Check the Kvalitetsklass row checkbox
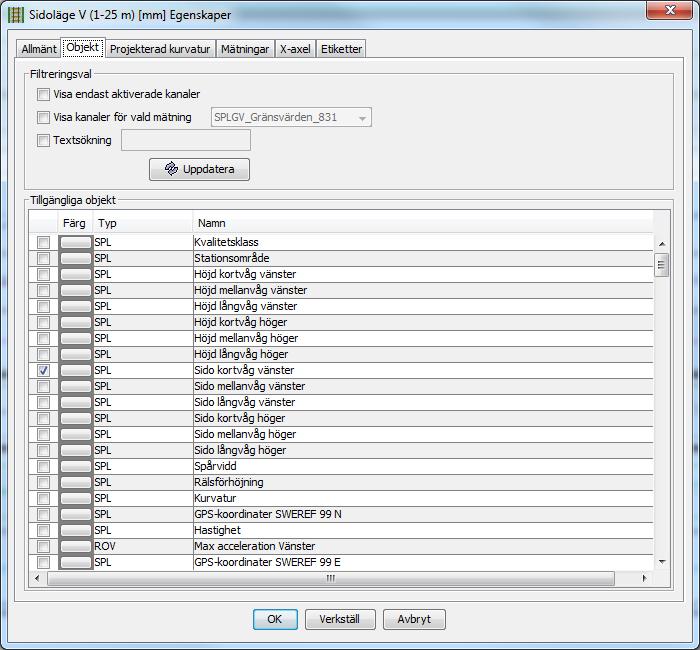This screenshot has height=650, width=700. tap(43, 242)
